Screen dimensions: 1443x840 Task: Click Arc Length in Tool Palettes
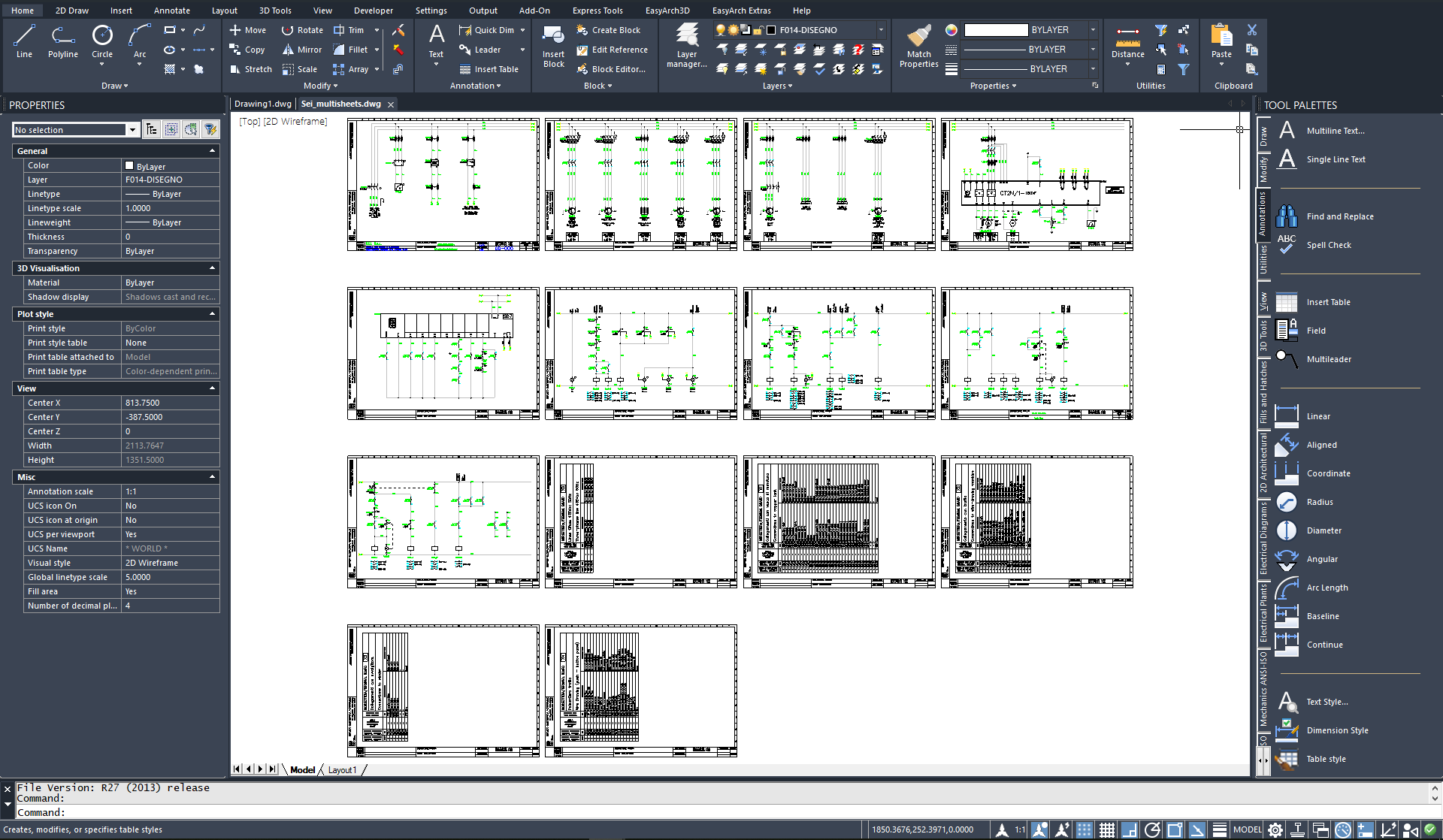point(1312,588)
